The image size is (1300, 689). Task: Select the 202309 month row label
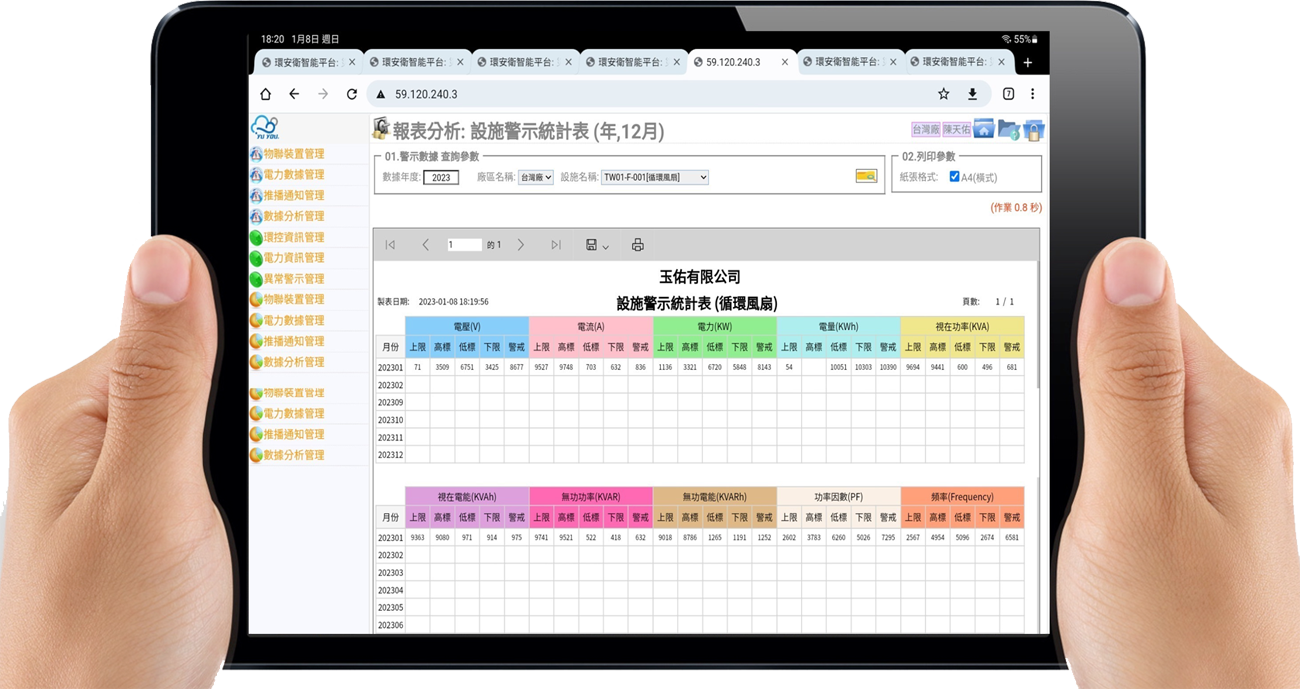(390, 403)
